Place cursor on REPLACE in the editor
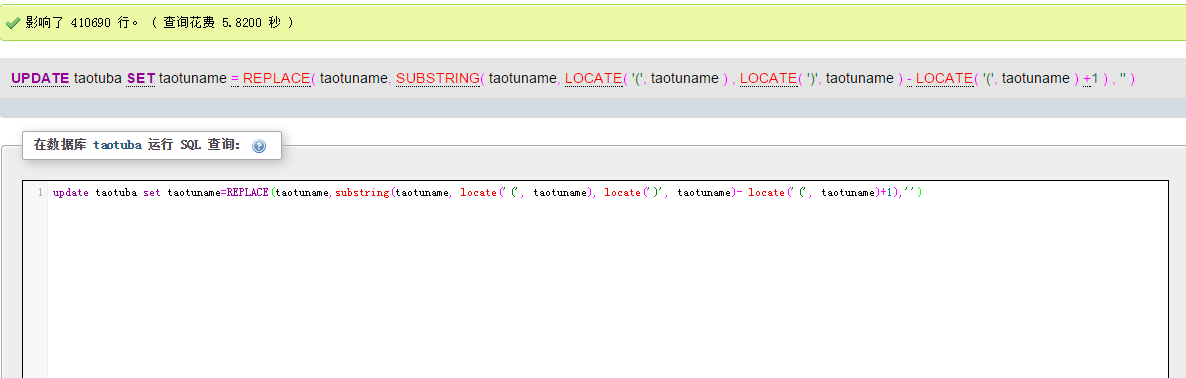This screenshot has width=1186, height=378. [247, 193]
